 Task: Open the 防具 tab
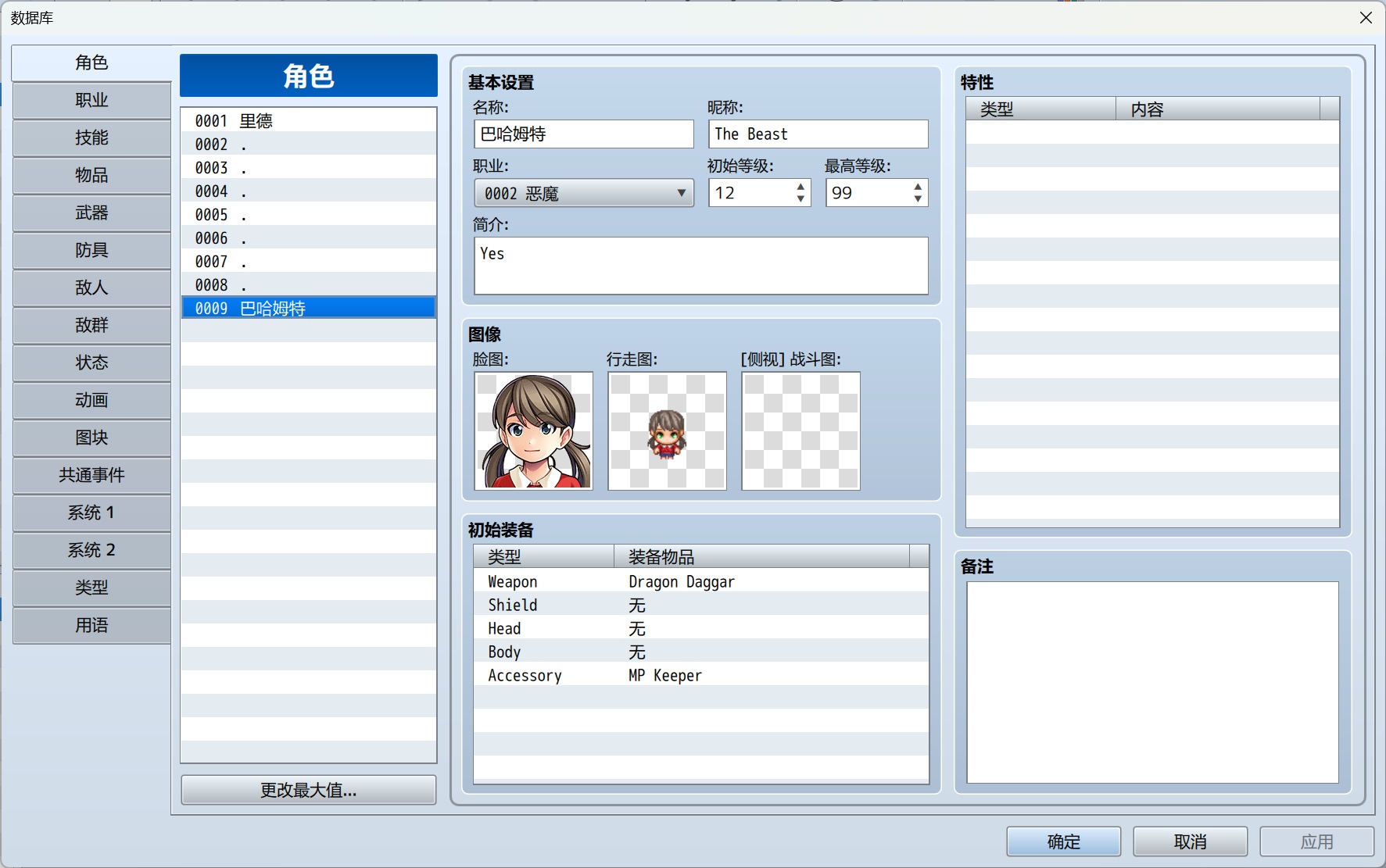tap(91, 250)
